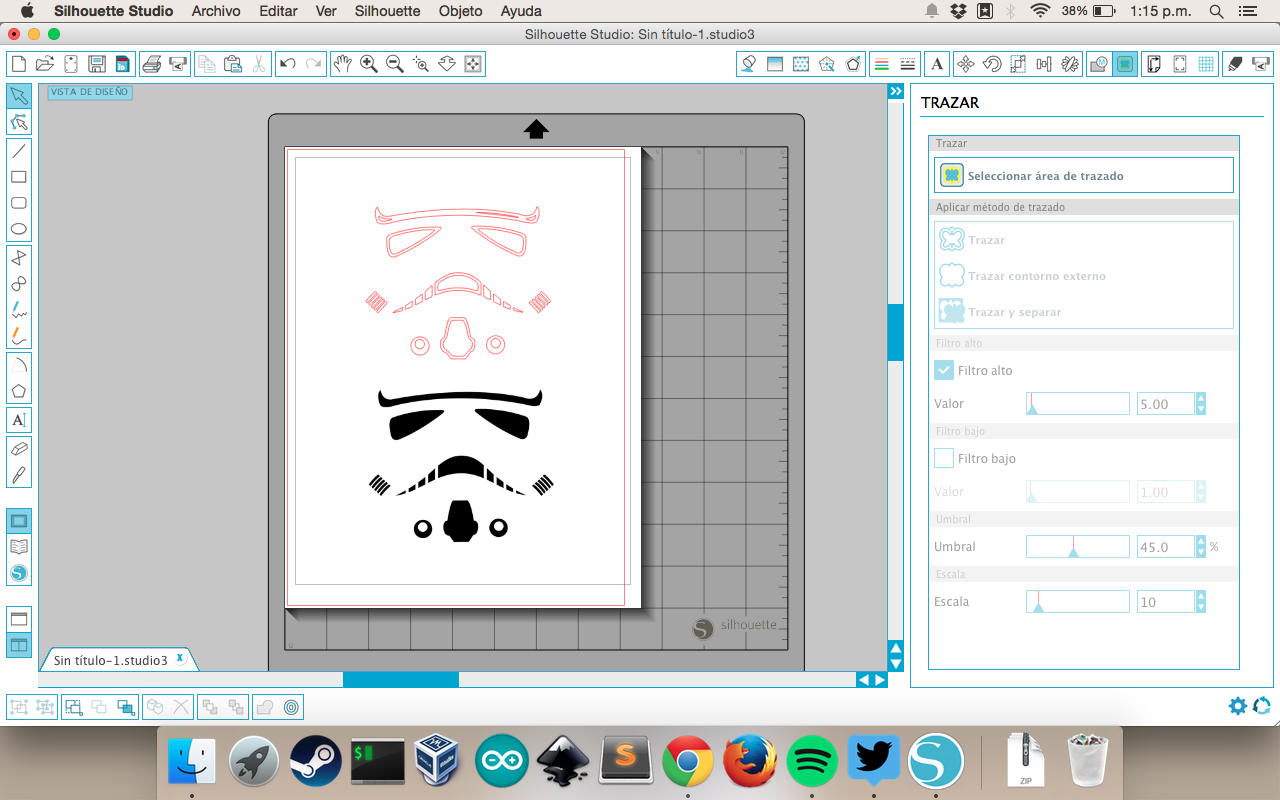Increase the Escala value stepper

tap(1201, 596)
